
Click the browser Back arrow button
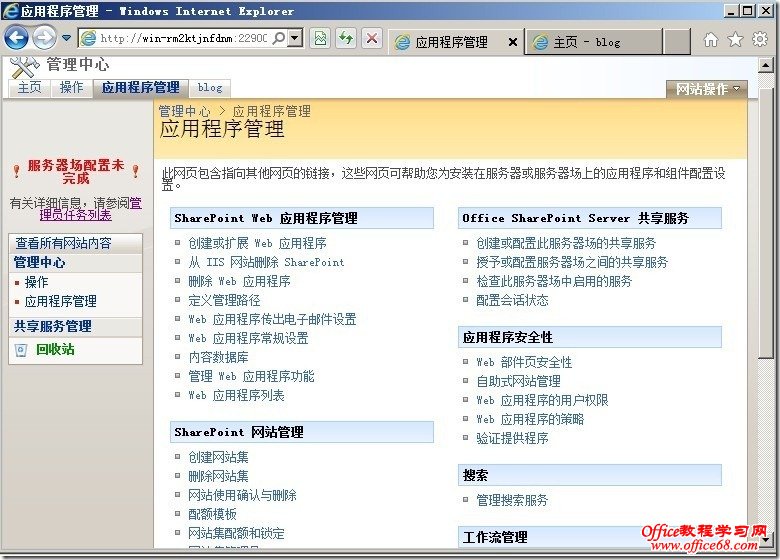[16, 38]
